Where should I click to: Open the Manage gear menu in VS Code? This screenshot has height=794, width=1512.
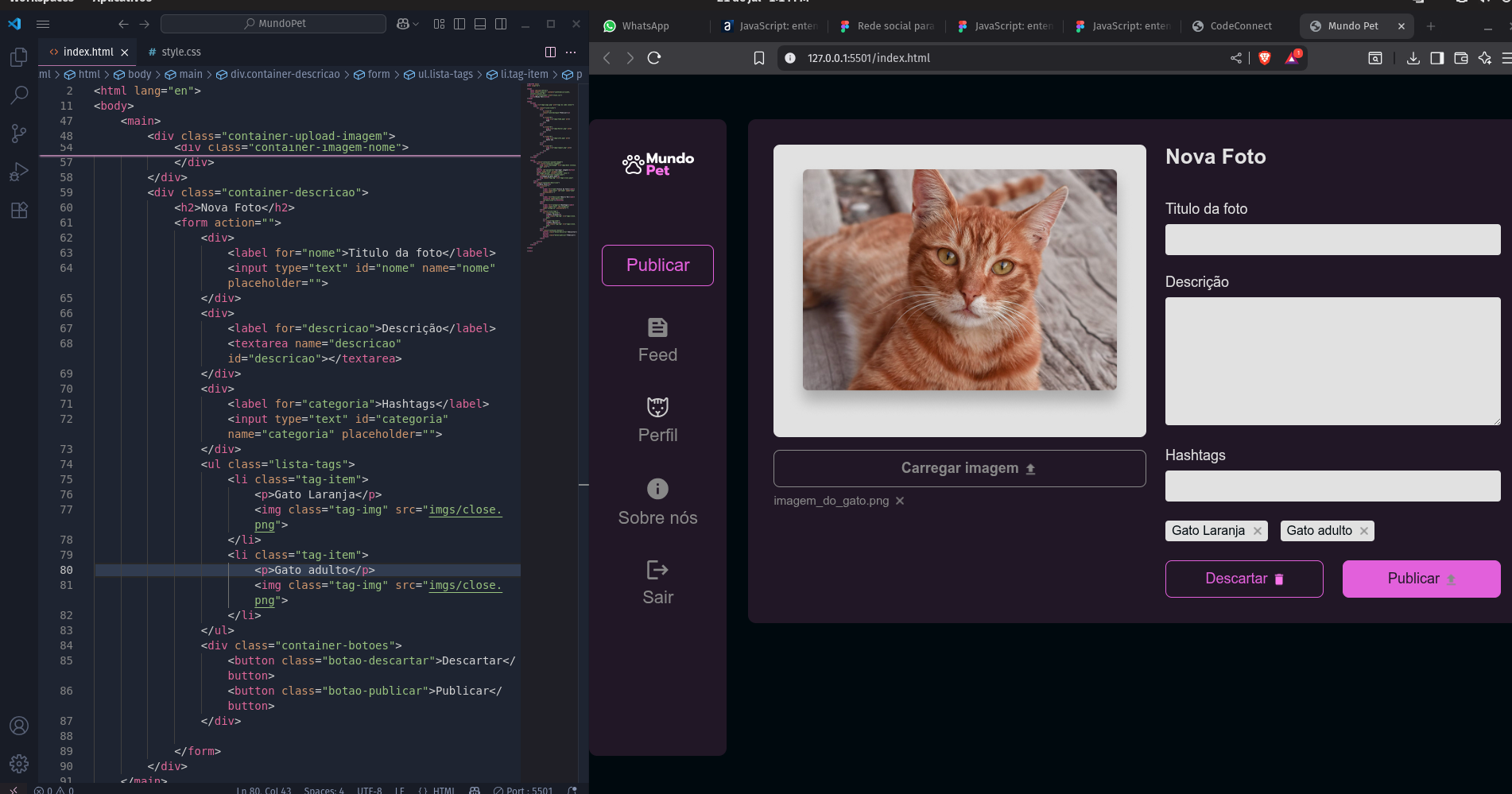tap(19, 764)
